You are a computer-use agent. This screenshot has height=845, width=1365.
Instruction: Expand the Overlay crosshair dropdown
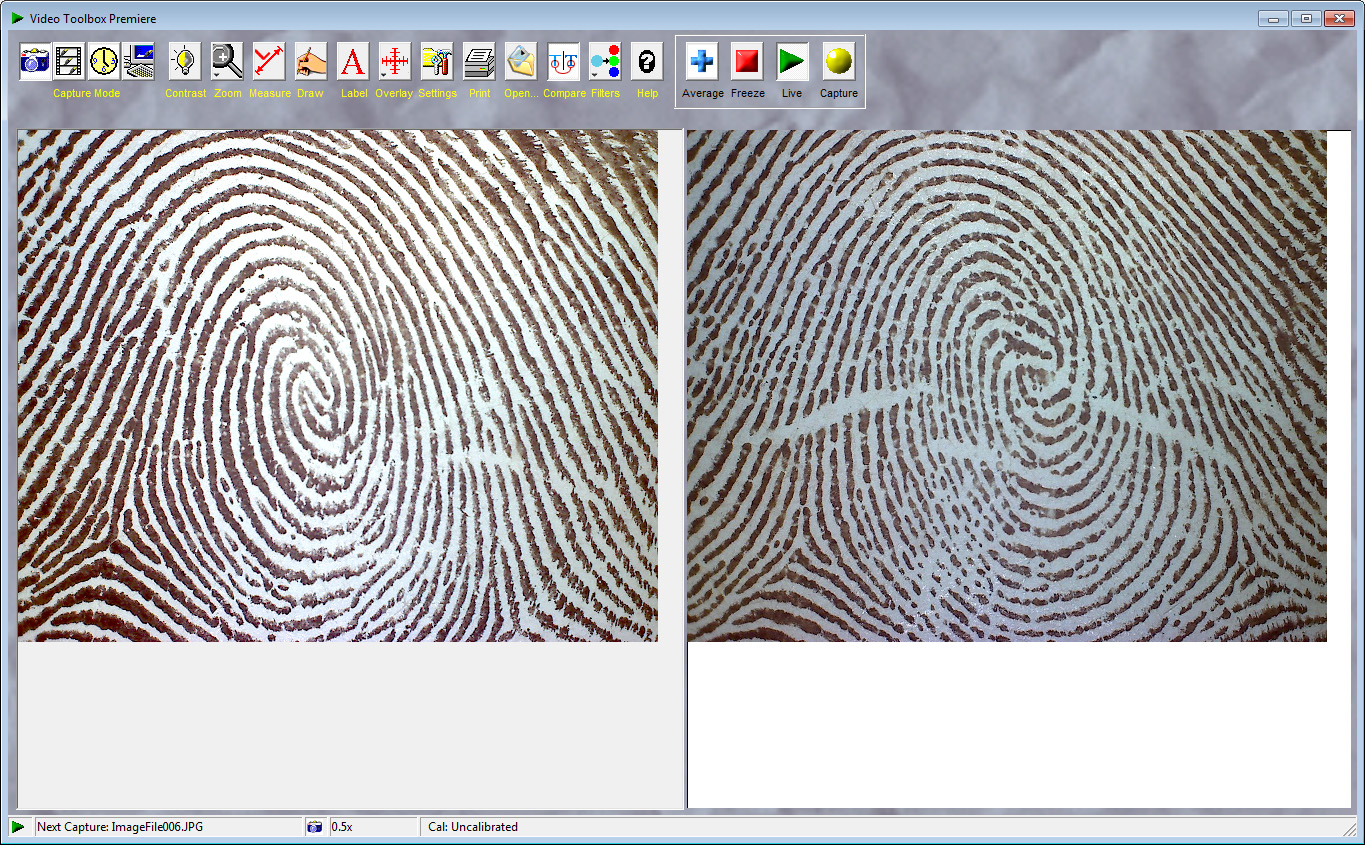(x=384, y=75)
